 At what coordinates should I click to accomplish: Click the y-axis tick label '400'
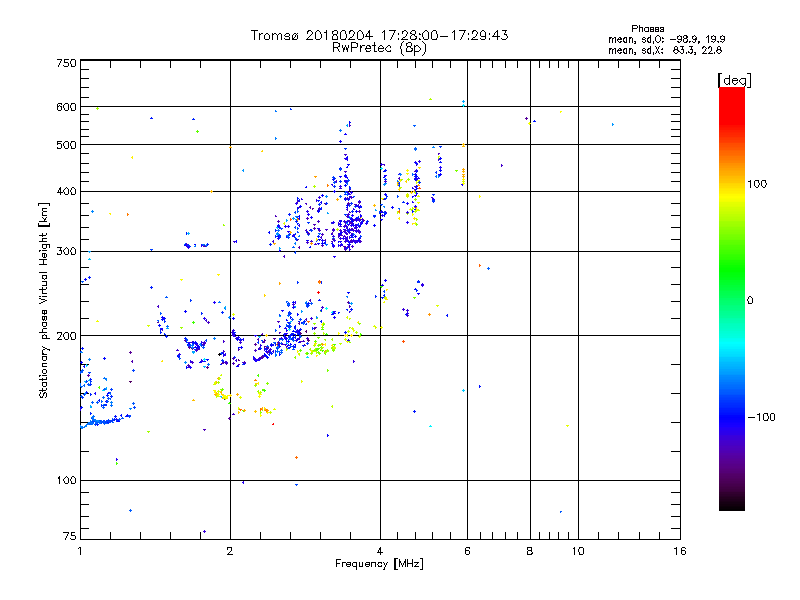coord(66,191)
